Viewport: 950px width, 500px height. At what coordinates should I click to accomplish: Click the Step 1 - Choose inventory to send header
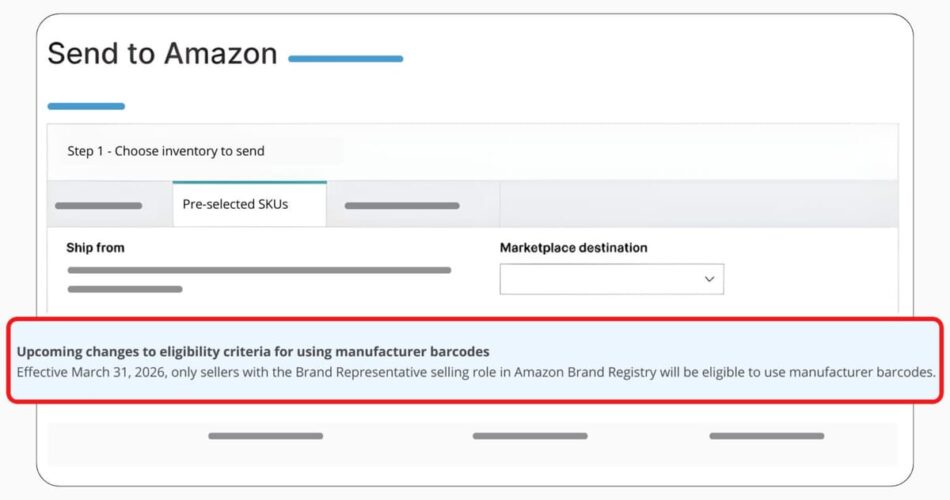pyautogui.click(x=166, y=151)
